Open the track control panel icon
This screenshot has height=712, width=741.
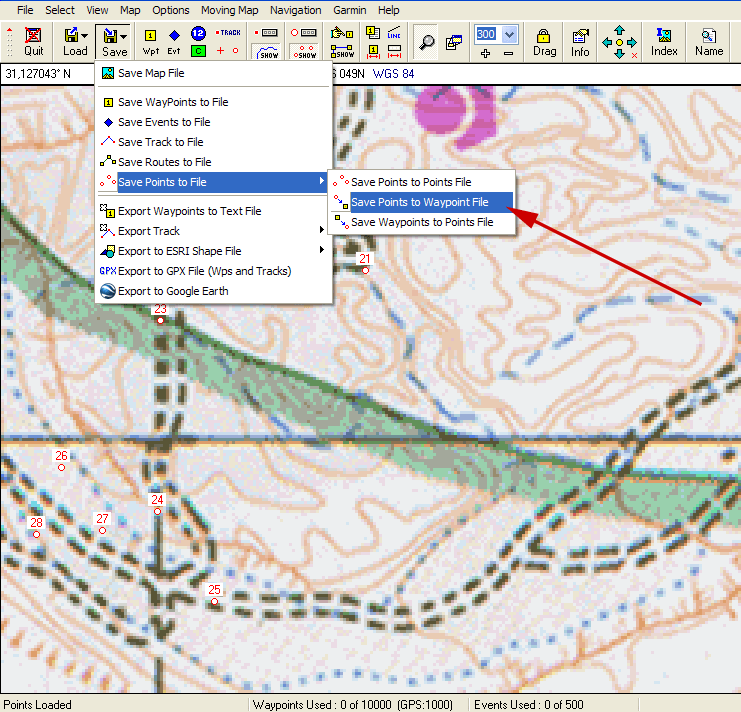(x=266, y=33)
